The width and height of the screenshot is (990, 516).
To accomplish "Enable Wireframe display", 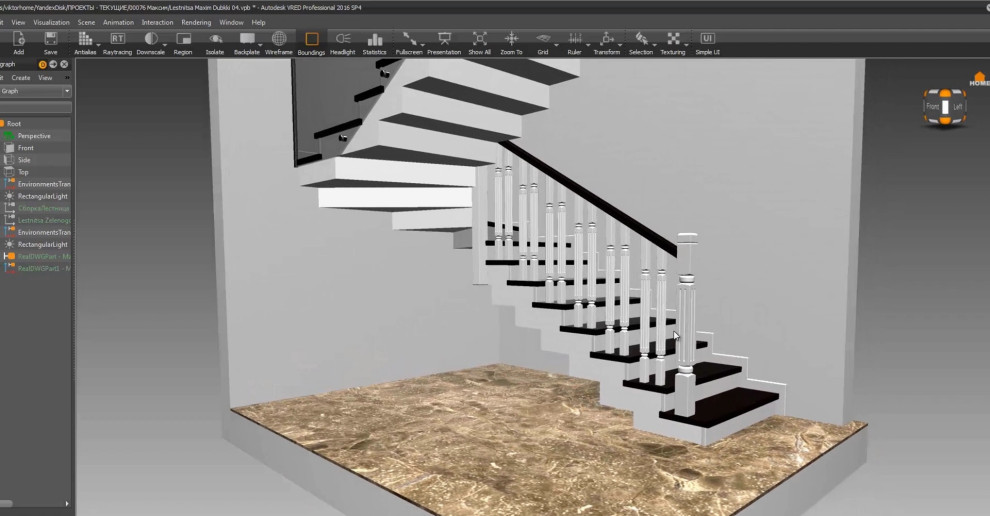I will pos(279,40).
